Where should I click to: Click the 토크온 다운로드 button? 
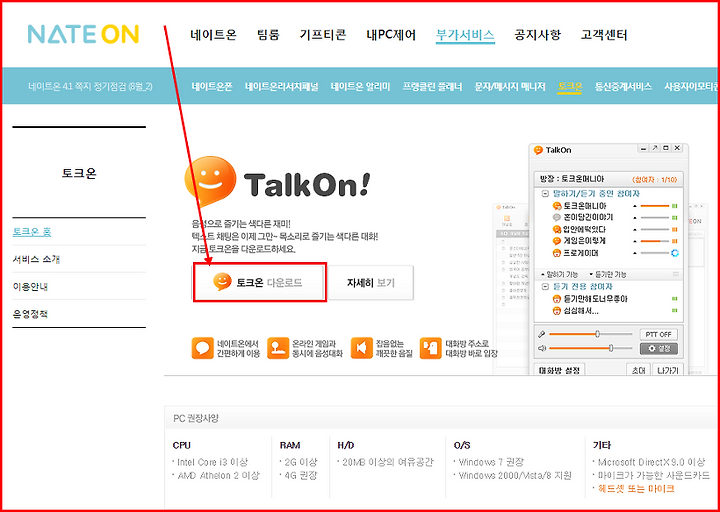(x=260, y=282)
